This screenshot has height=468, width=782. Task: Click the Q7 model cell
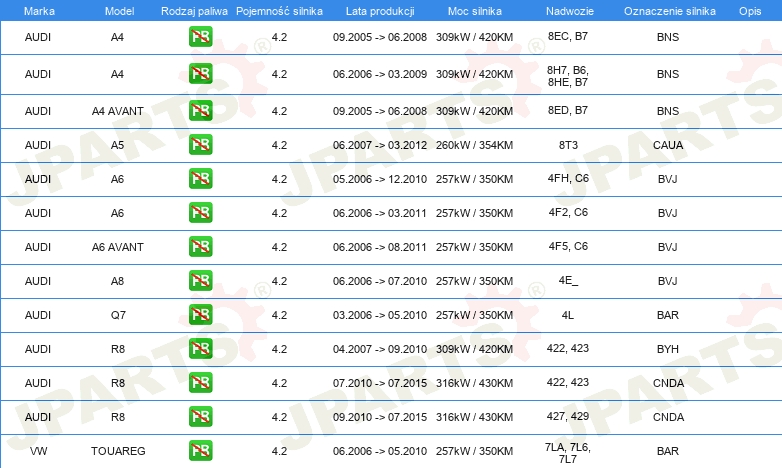[x=118, y=315]
